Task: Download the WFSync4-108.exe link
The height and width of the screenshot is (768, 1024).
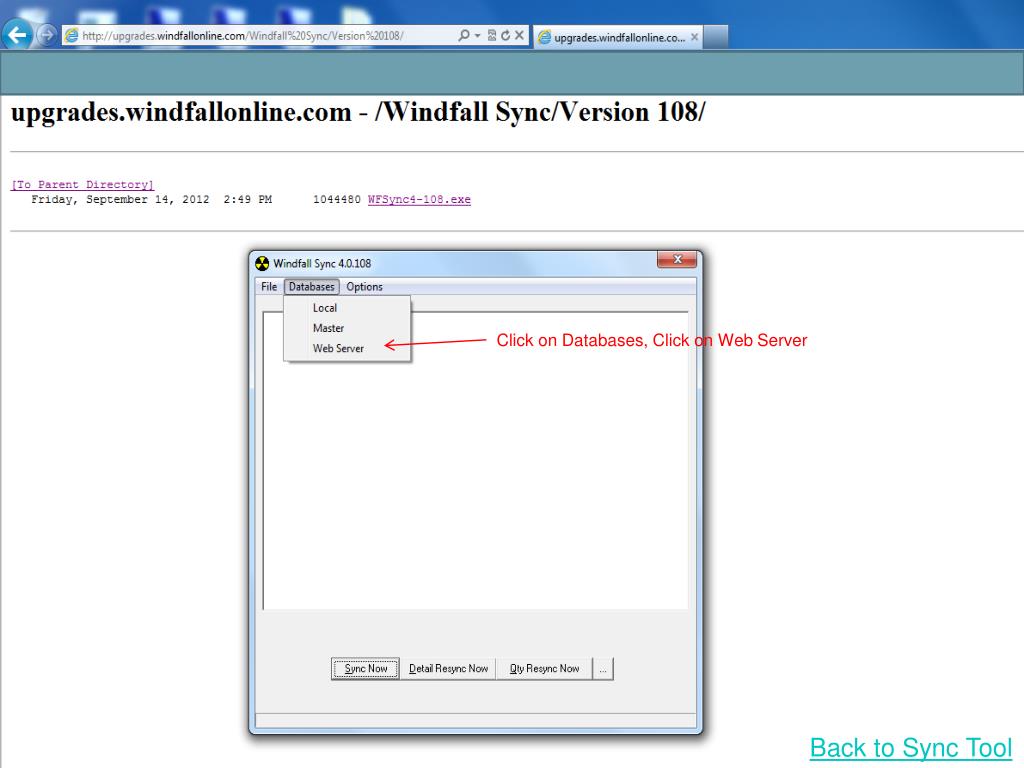Action: (419, 199)
